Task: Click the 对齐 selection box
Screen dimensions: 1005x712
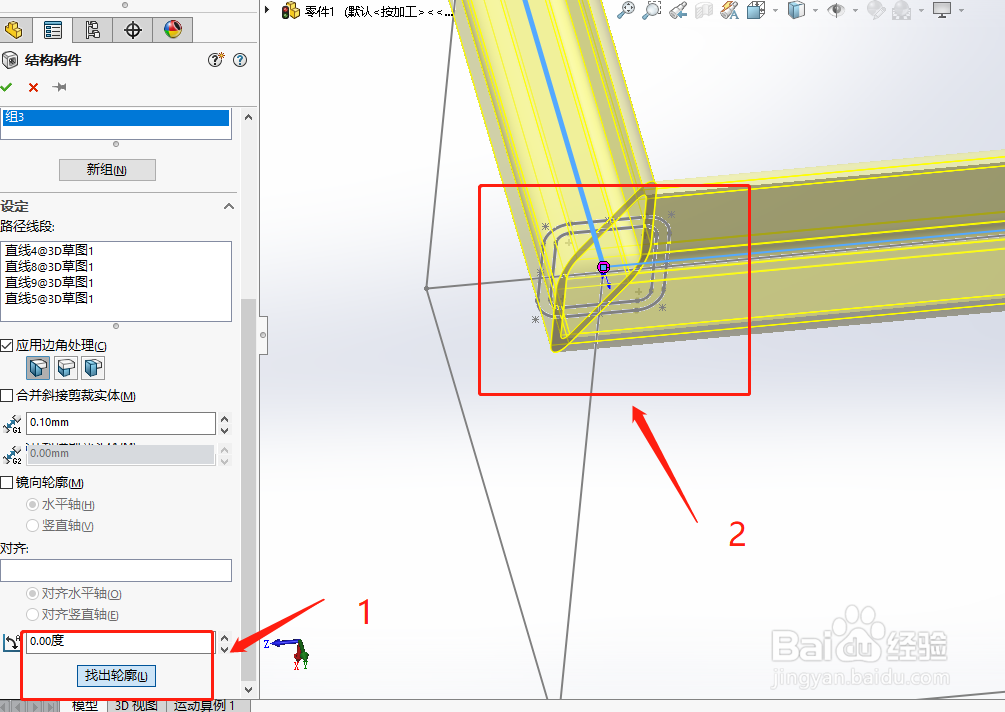Action: tap(116, 570)
